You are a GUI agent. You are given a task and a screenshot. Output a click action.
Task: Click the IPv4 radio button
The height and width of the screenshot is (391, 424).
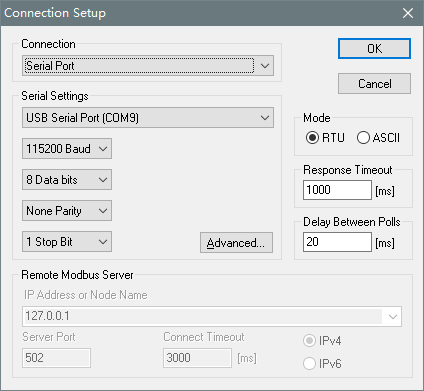pyautogui.click(x=309, y=341)
